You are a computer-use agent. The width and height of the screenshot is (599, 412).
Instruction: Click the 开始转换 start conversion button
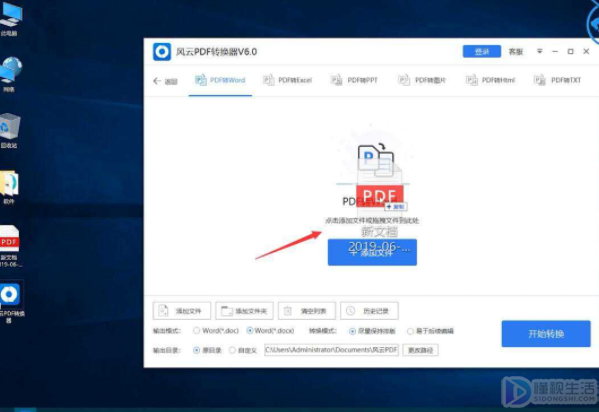pyautogui.click(x=546, y=334)
